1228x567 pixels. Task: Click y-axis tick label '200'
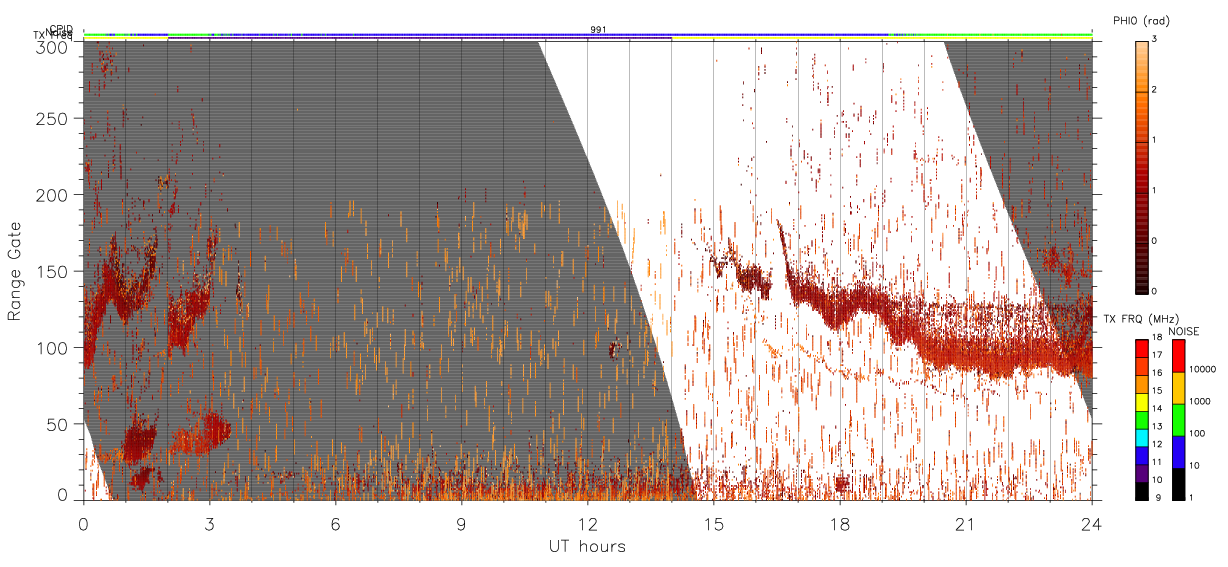pos(54,195)
